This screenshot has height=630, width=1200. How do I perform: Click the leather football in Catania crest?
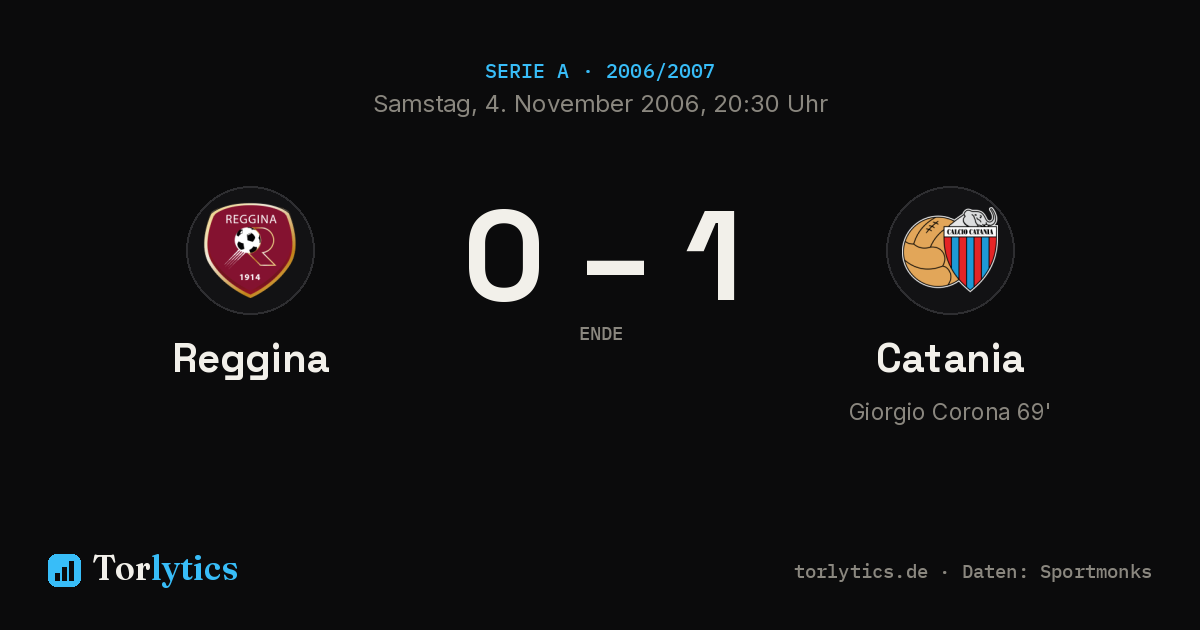pos(926,252)
